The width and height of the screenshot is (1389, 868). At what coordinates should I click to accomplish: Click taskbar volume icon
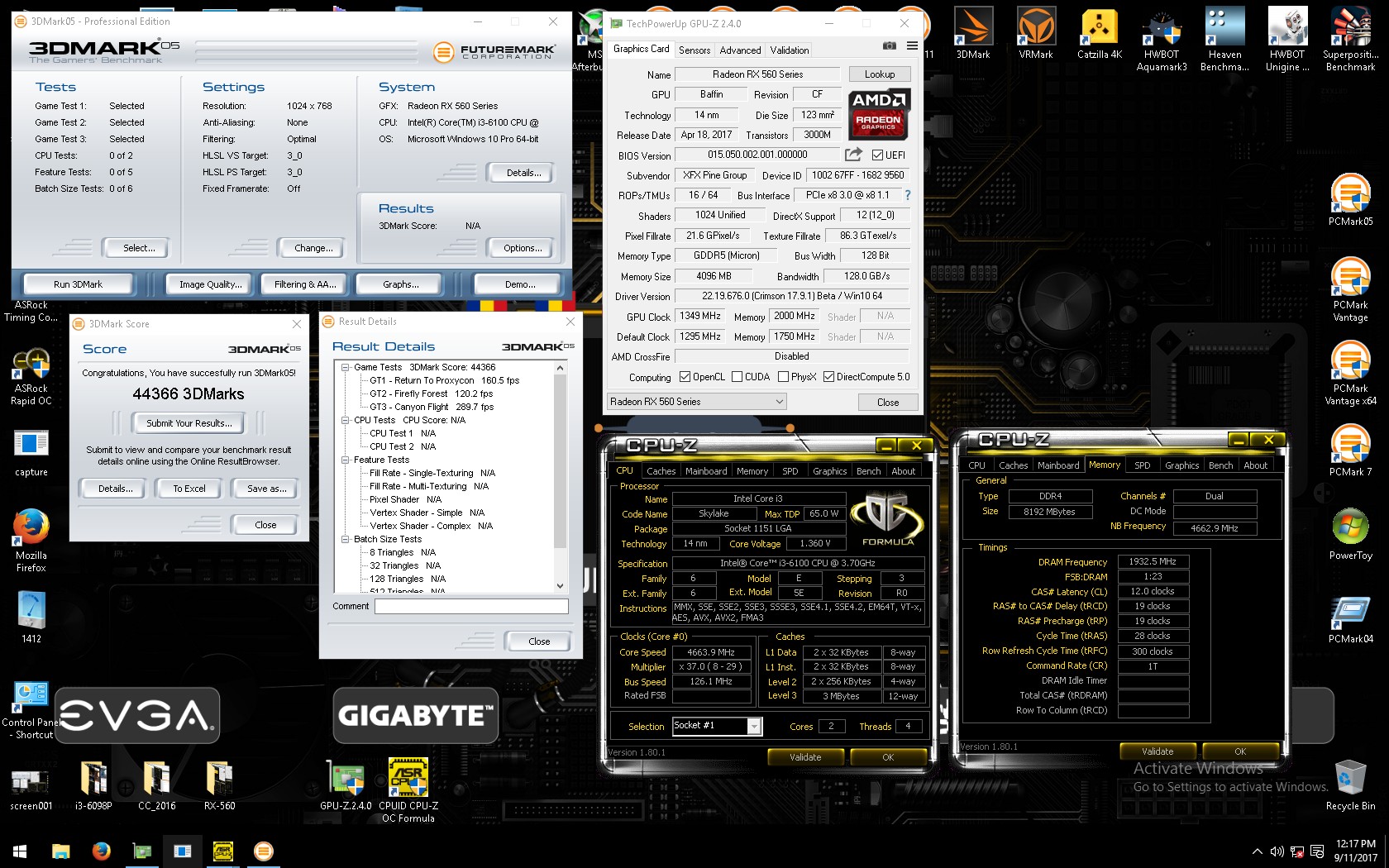(x=1277, y=851)
